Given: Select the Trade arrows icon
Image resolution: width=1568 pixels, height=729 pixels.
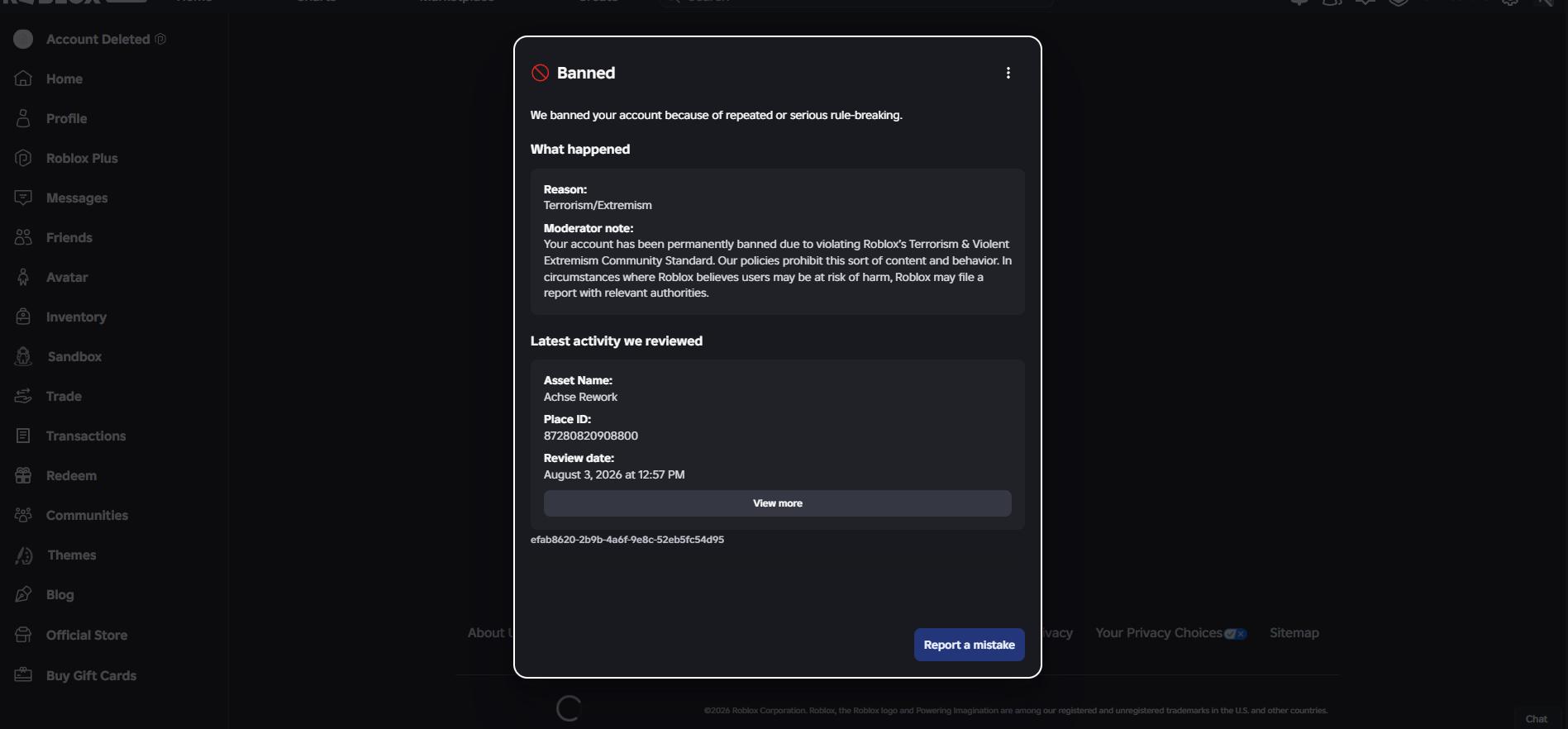Looking at the screenshot, I should click(23, 396).
